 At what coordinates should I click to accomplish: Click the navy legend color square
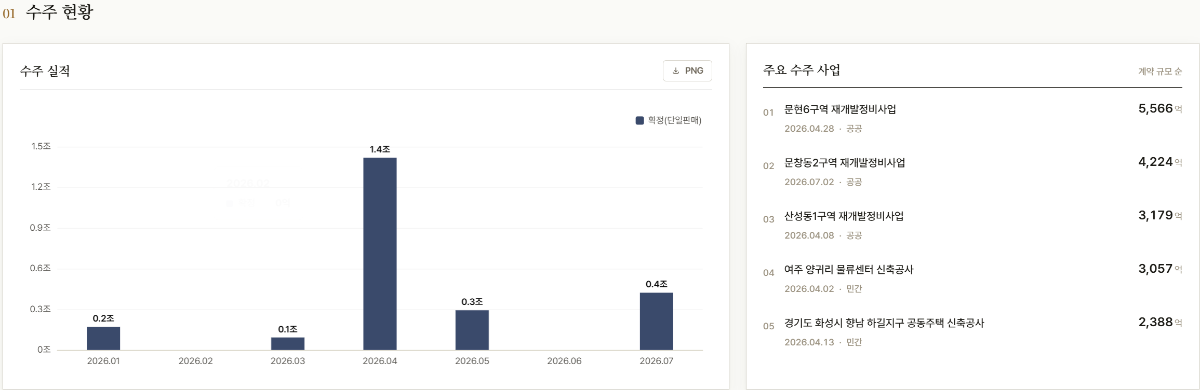click(x=640, y=120)
